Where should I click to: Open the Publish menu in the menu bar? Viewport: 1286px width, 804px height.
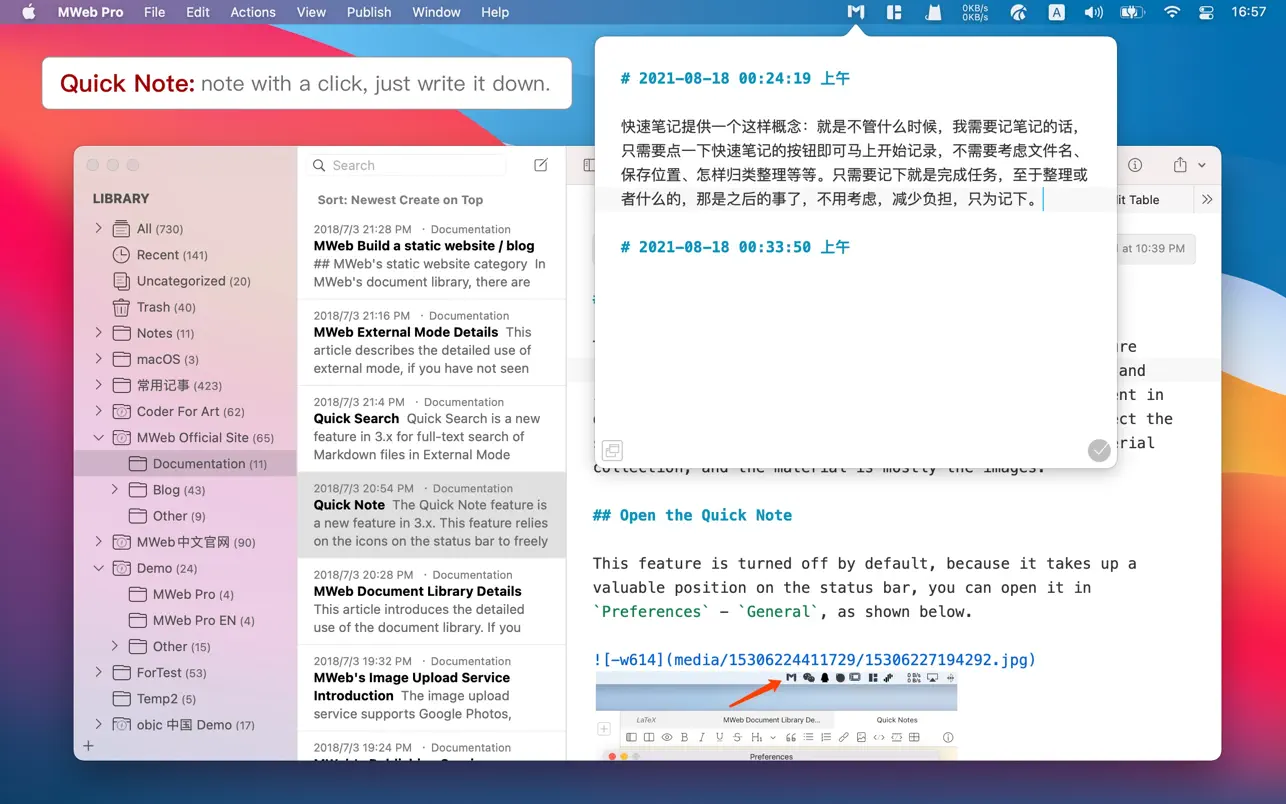pyautogui.click(x=369, y=12)
